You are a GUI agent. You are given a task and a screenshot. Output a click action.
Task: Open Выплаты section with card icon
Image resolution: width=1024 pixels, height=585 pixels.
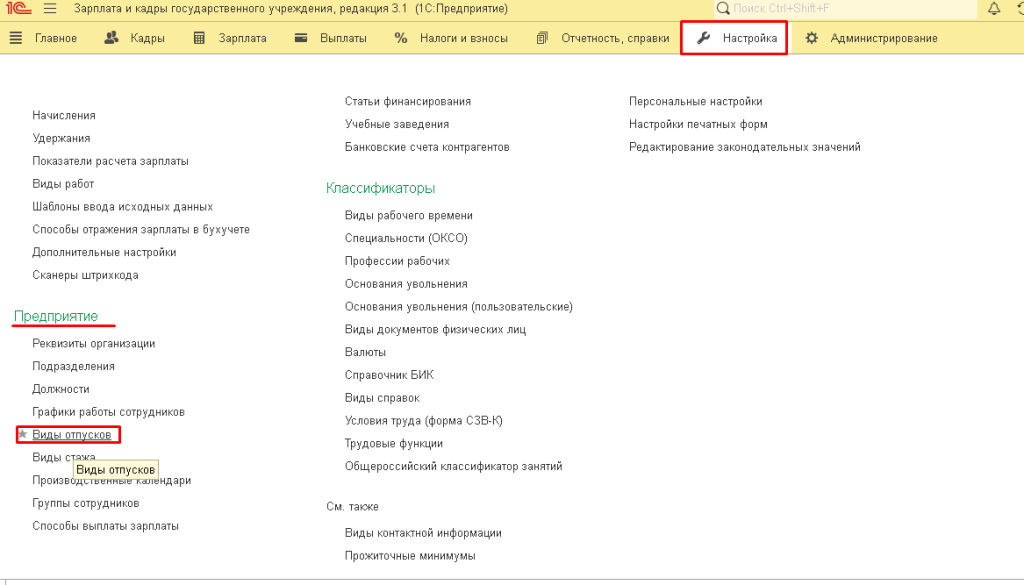point(330,38)
